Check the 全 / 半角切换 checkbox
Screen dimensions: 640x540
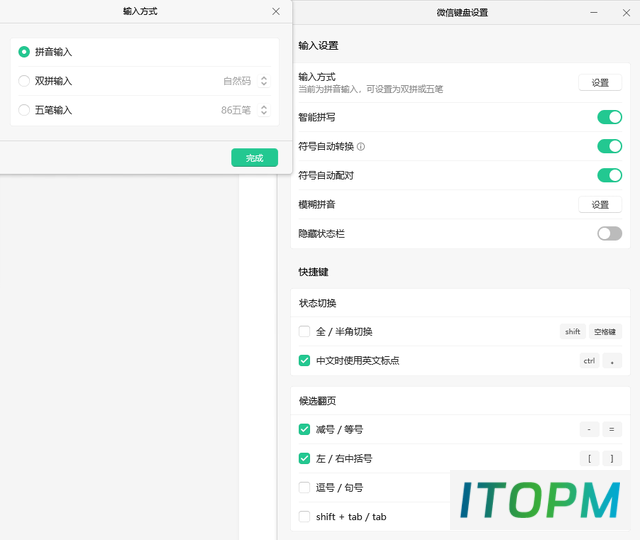click(x=304, y=331)
